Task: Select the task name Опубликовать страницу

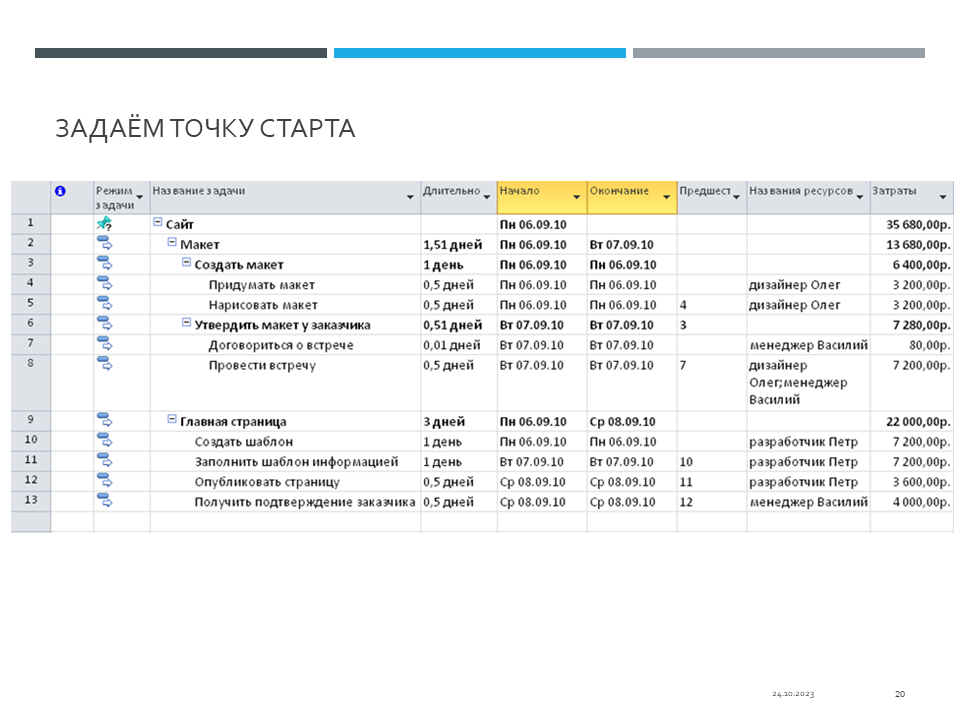Action: (267, 482)
